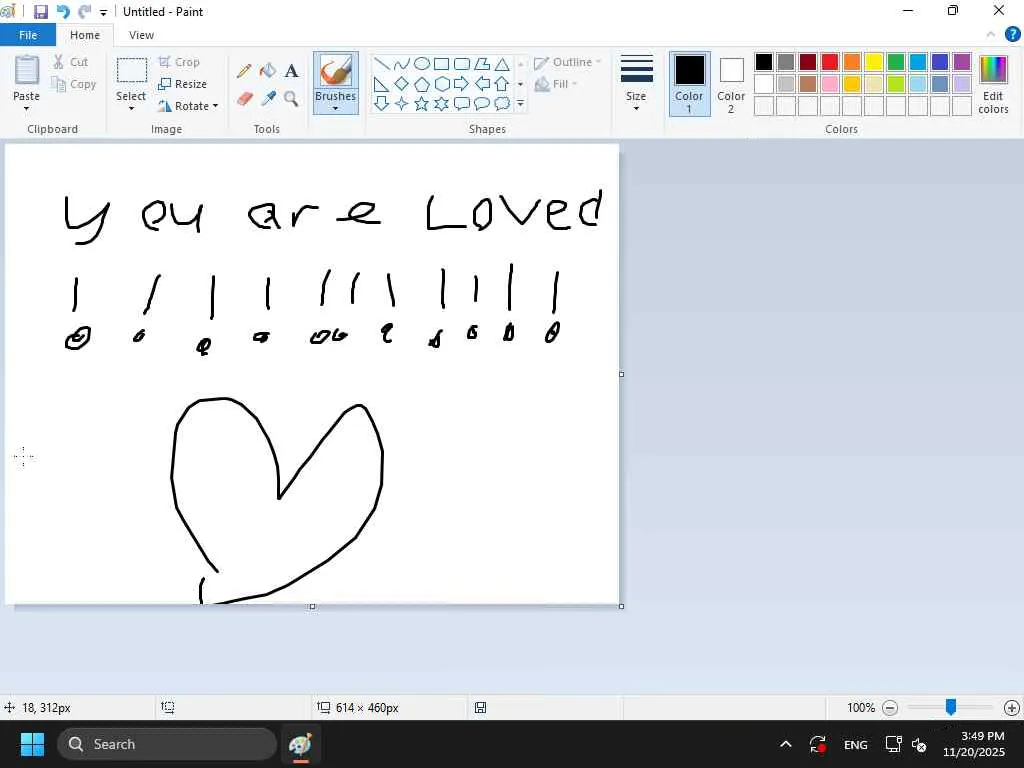Activate Color 1 foreground selector

[690, 84]
